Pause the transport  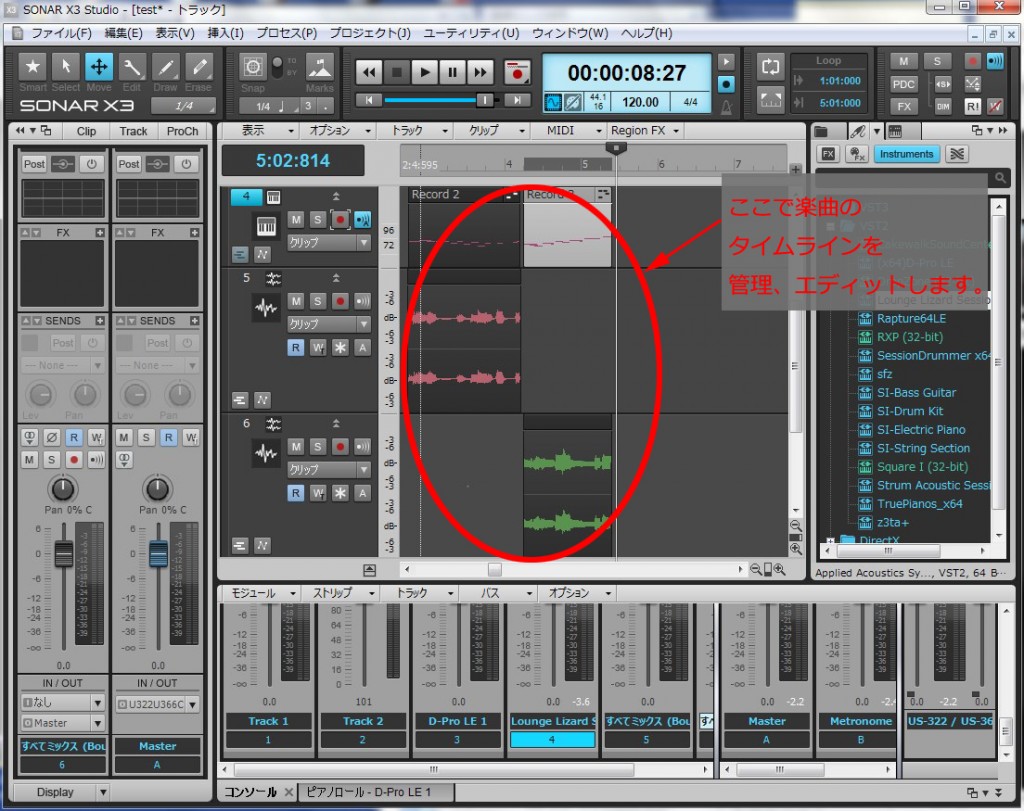click(452, 72)
